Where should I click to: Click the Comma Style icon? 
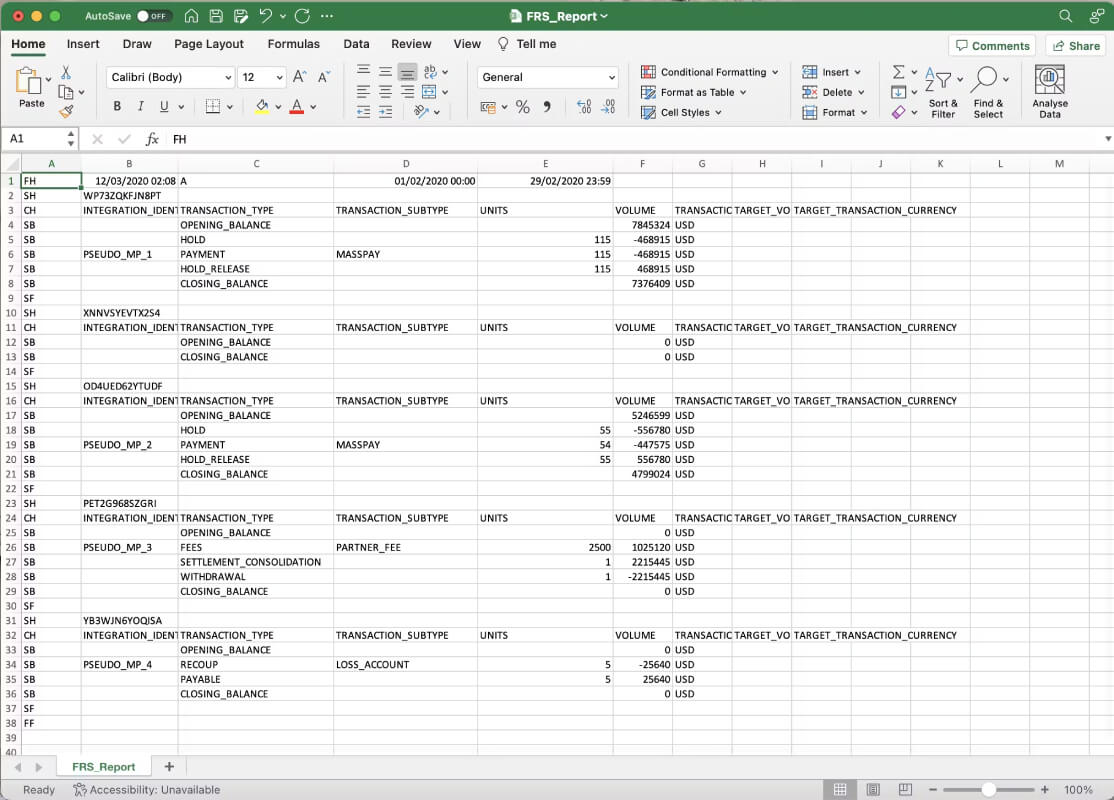tap(546, 107)
